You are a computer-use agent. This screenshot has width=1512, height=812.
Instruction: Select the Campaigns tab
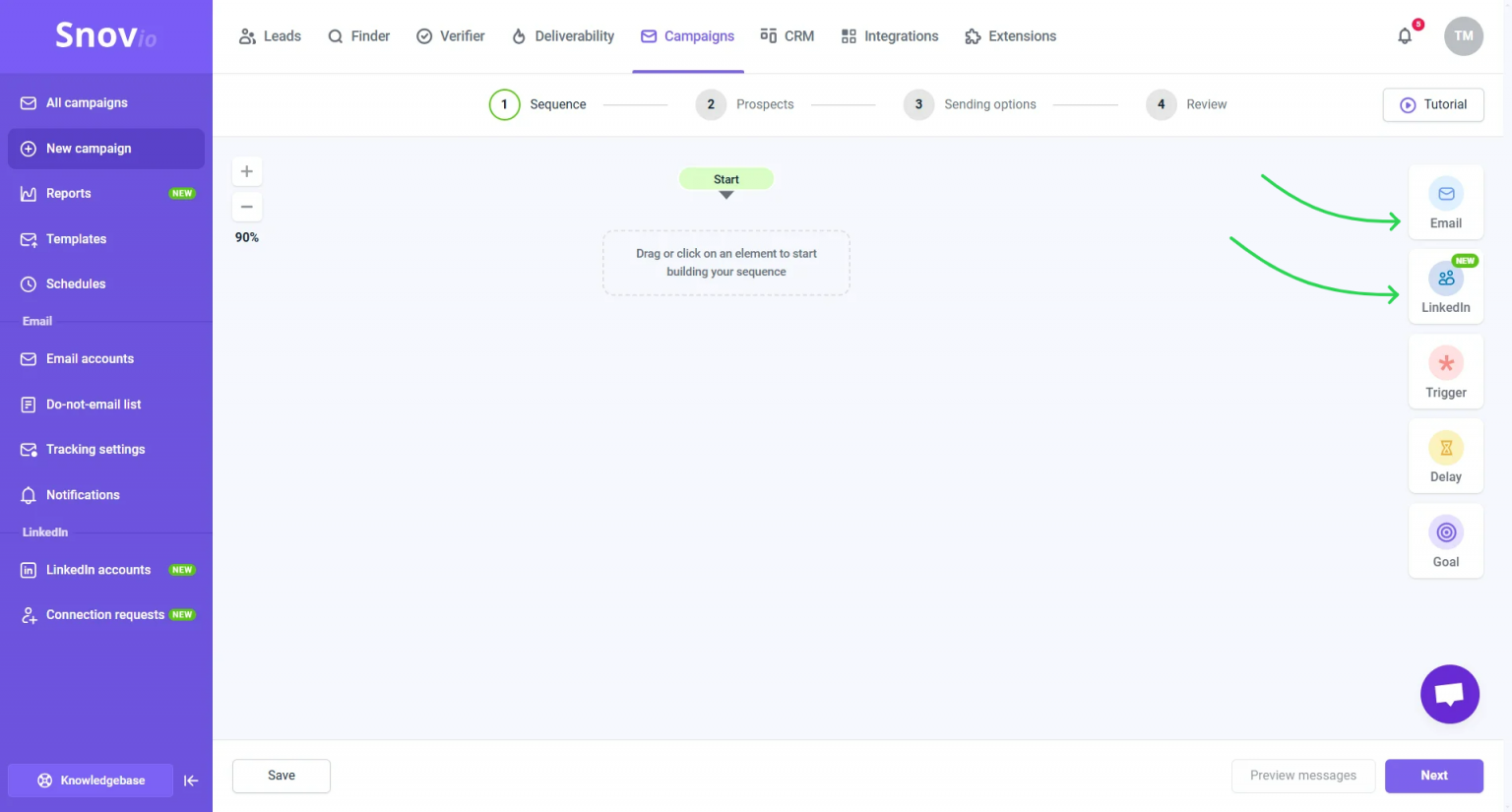[x=687, y=36]
